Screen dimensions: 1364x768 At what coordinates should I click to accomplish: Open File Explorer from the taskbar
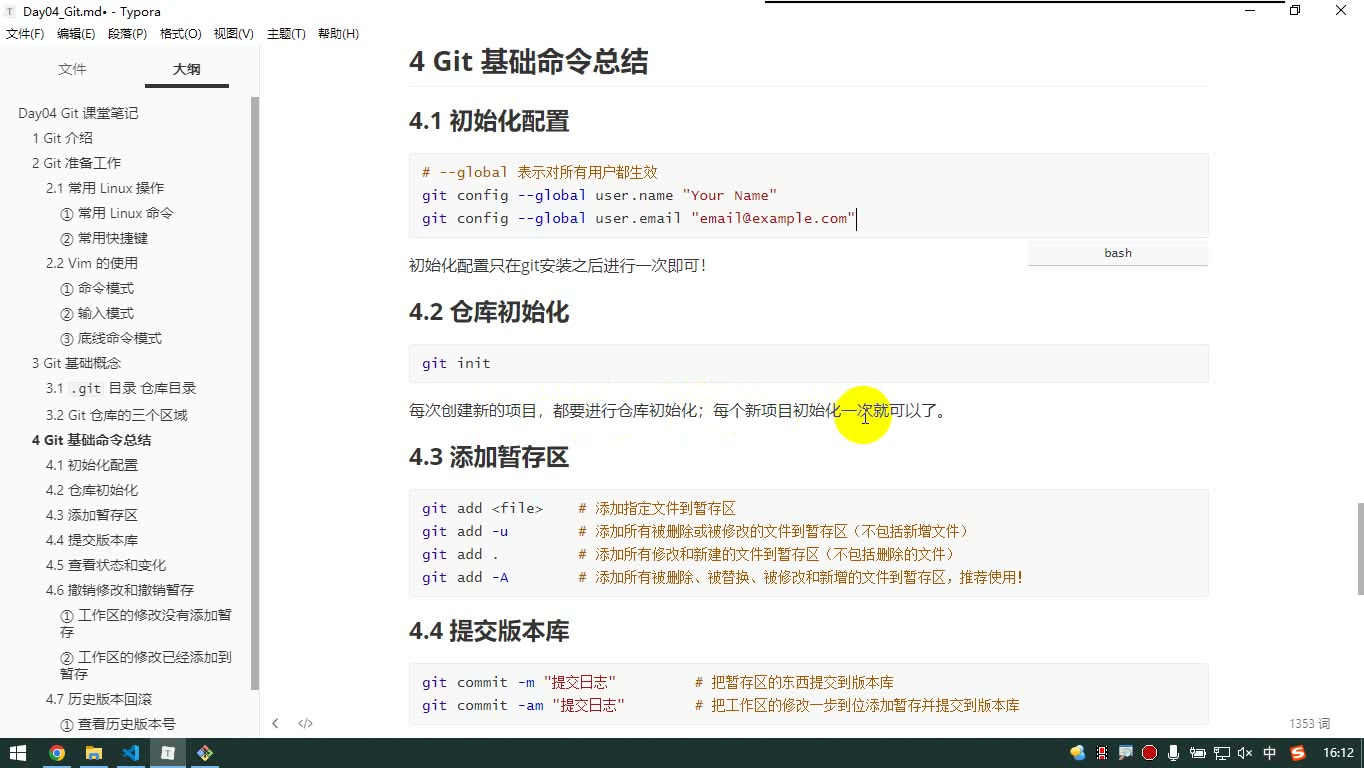[94, 753]
